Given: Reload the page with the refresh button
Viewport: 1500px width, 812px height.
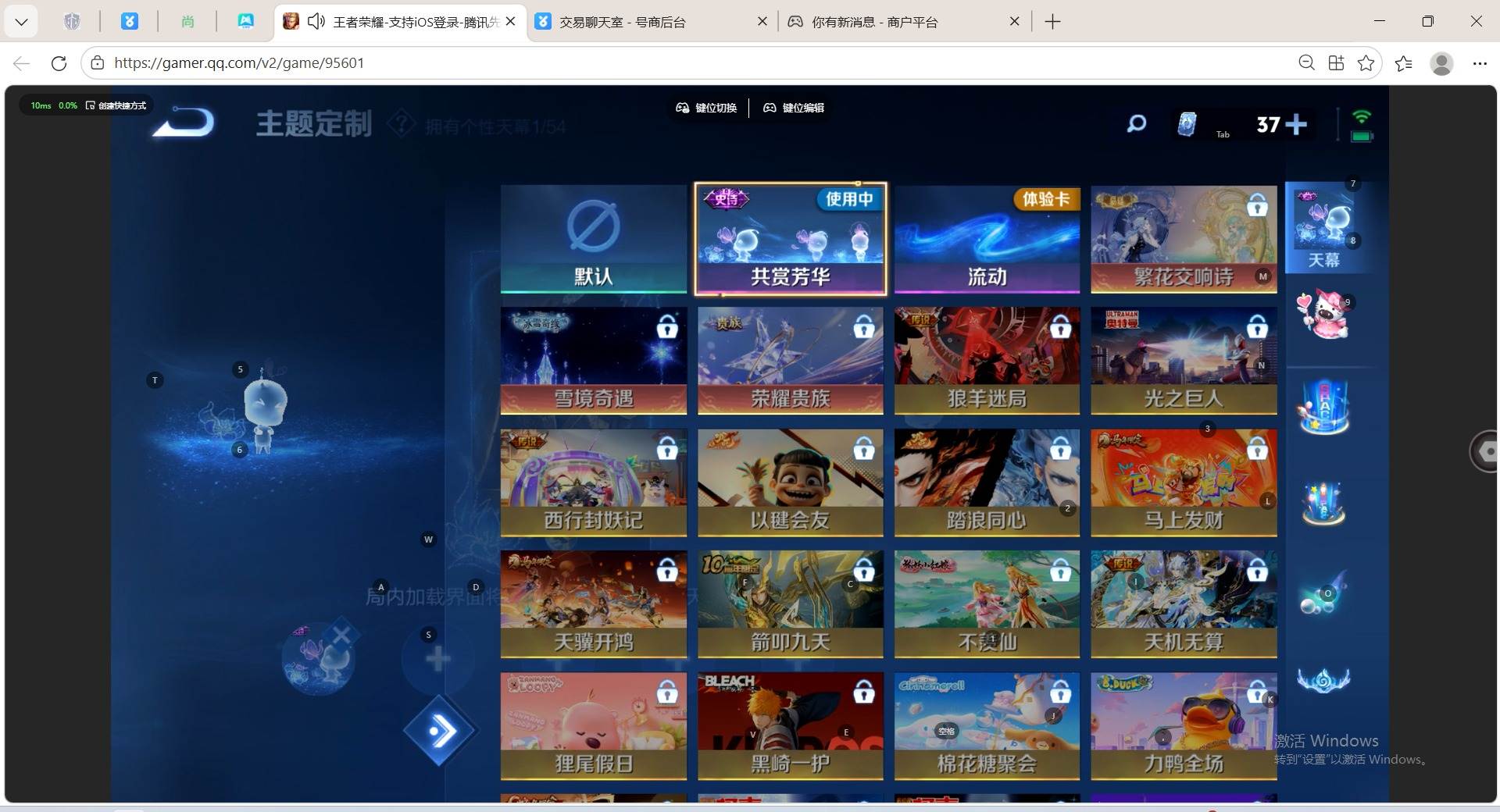Looking at the screenshot, I should coord(59,63).
